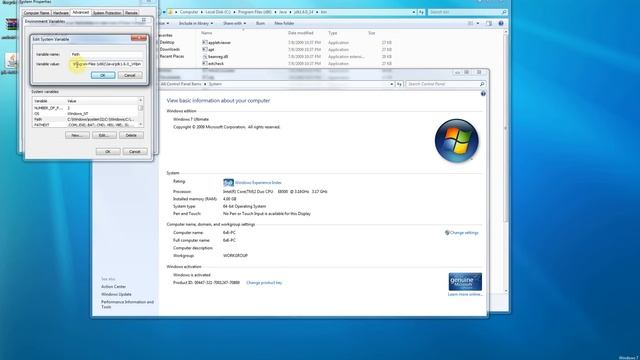This screenshot has height=360, width=640.
Task: Open the System Protection tab
Action: point(107,13)
